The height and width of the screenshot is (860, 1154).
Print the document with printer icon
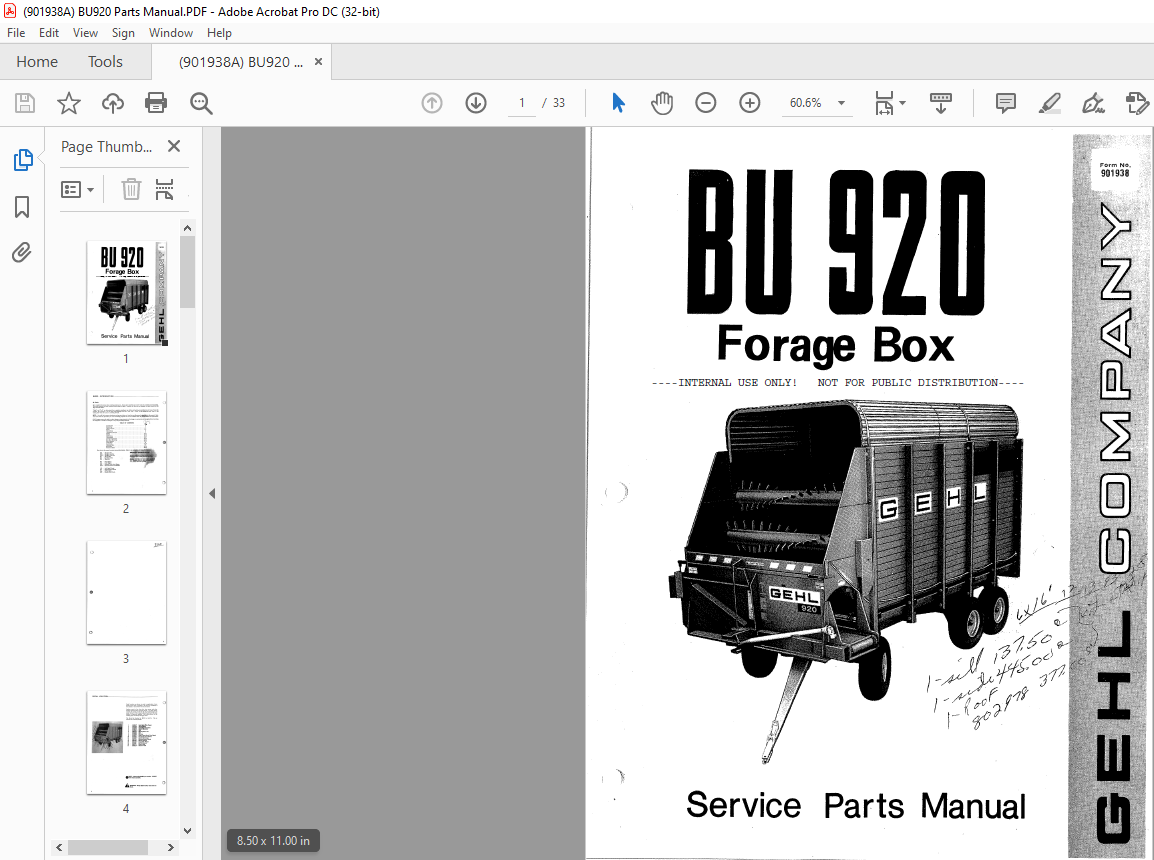pos(156,103)
